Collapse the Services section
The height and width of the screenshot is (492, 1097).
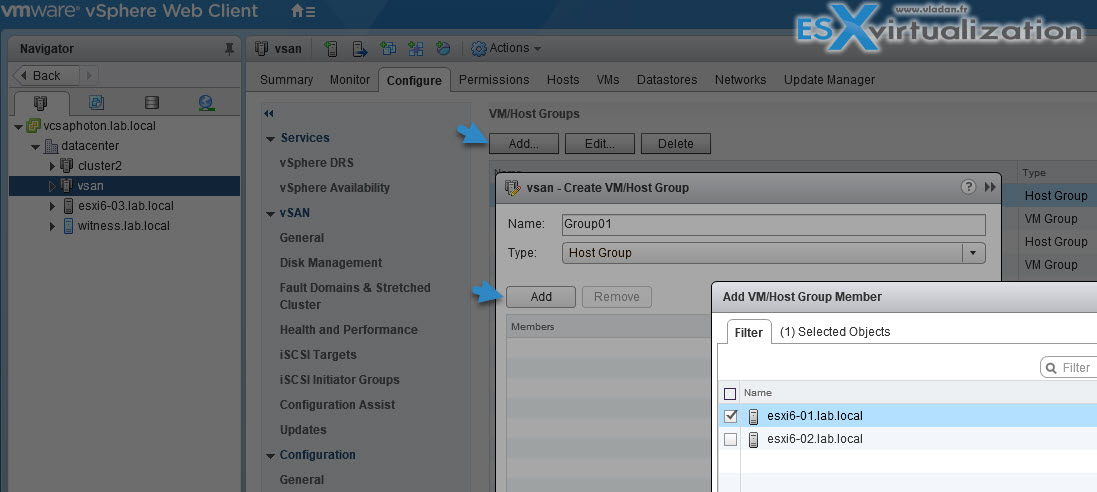point(270,139)
